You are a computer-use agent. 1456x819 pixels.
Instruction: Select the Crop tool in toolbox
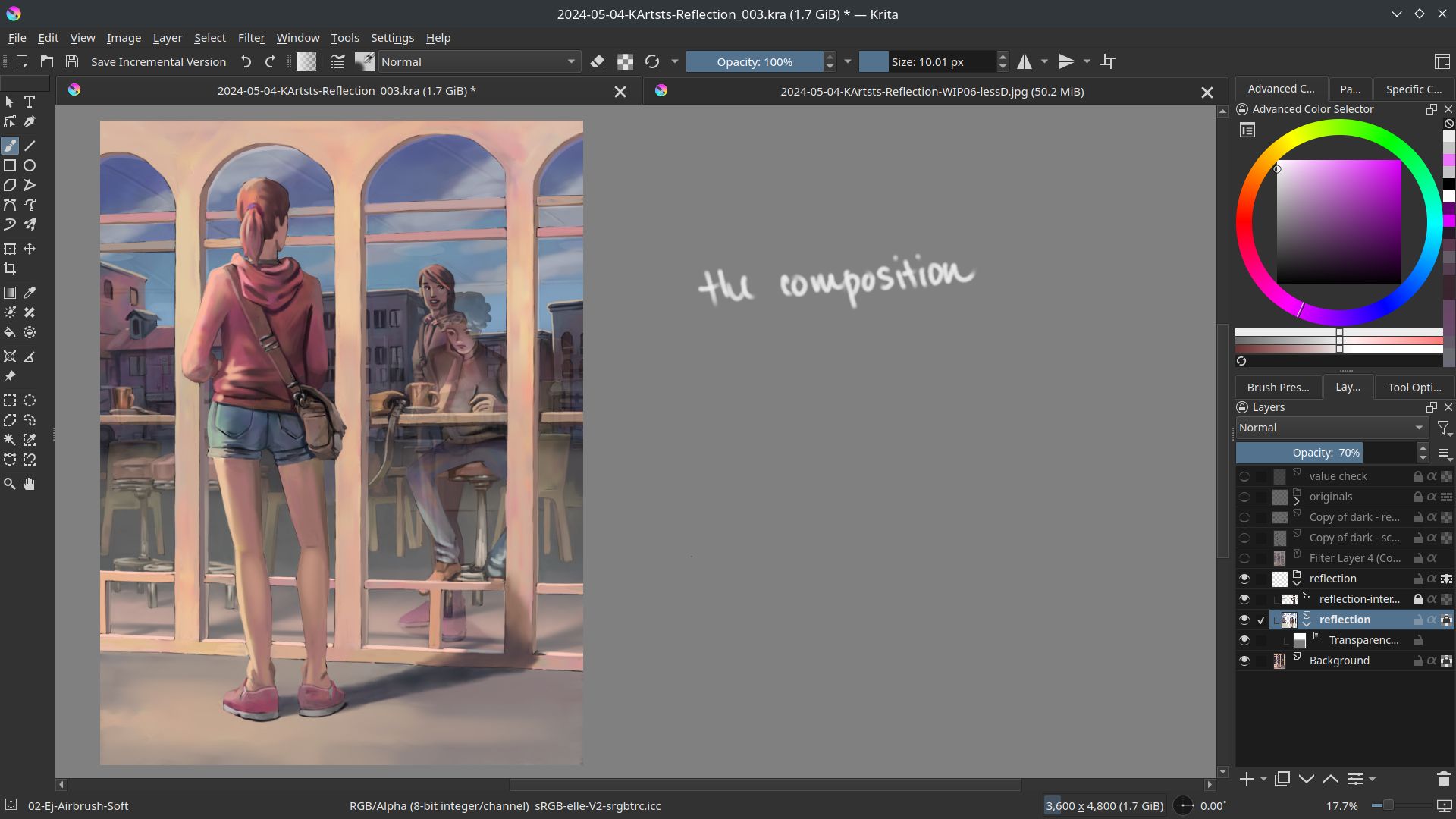point(10,268)
